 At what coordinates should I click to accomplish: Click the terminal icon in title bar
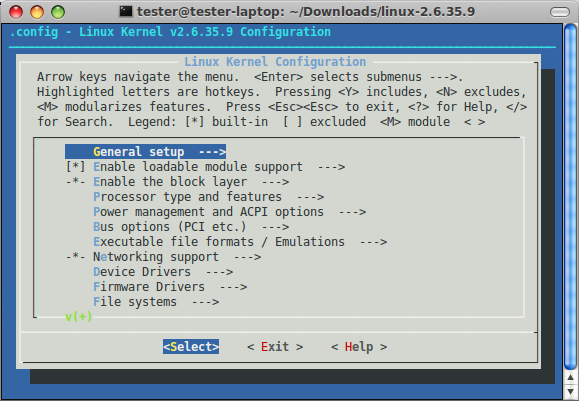[x=126, y=12]
